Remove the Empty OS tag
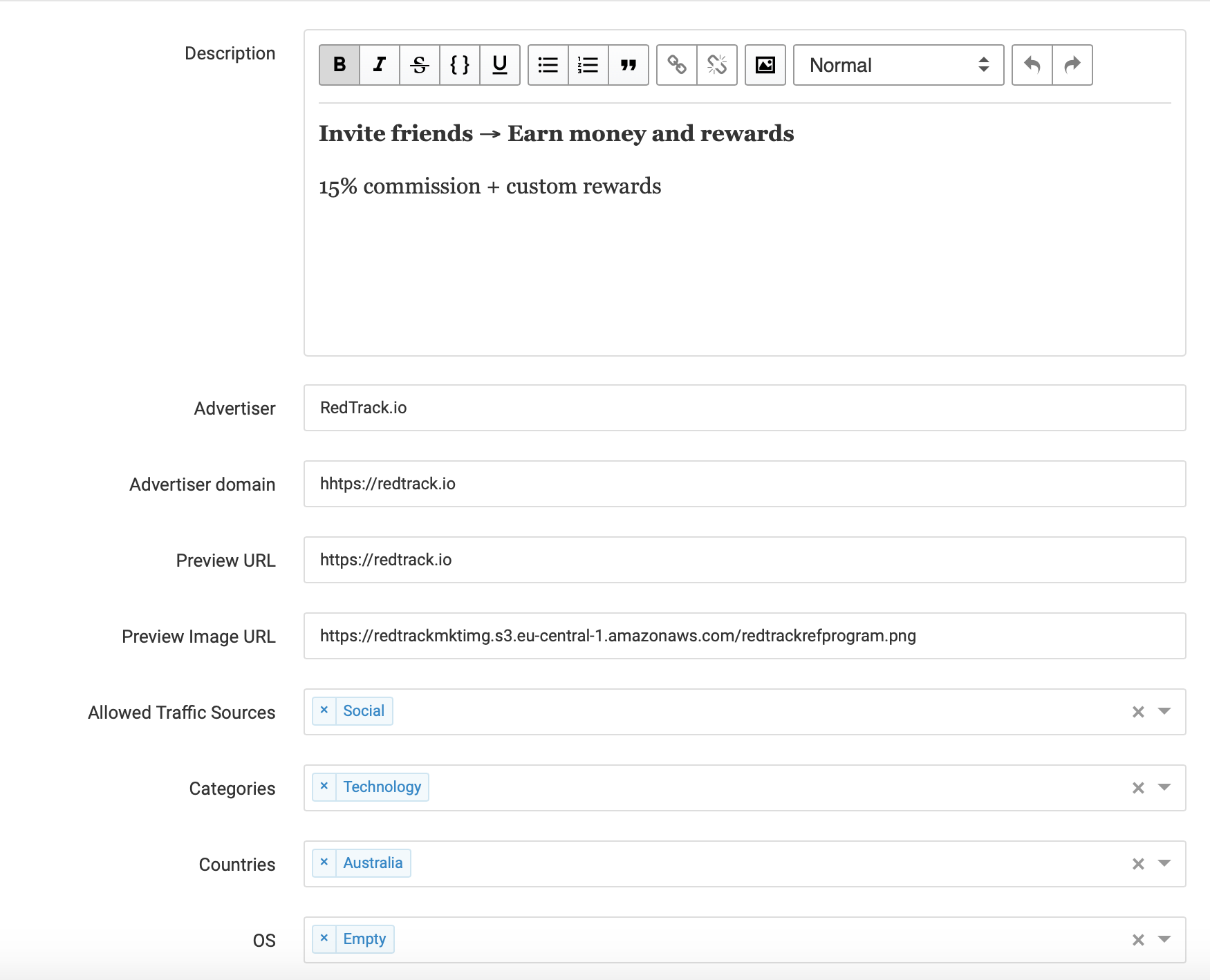This screenshot has width=1210, height=980. pyautogui.click(x=324, y=939)
